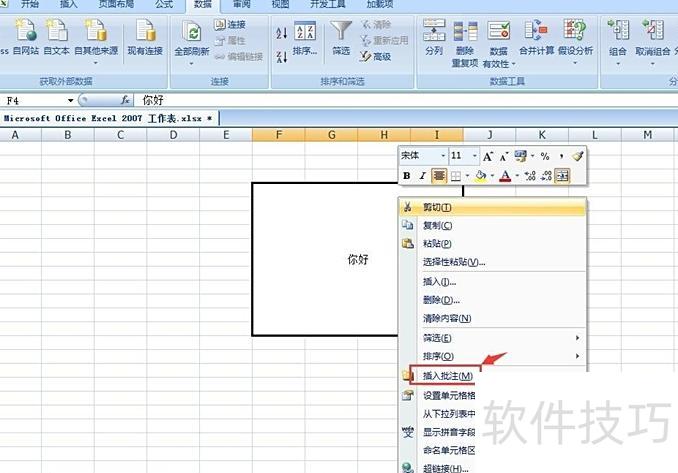Open the Font Color dropdown arrow
678x473 pixels.
517,176
